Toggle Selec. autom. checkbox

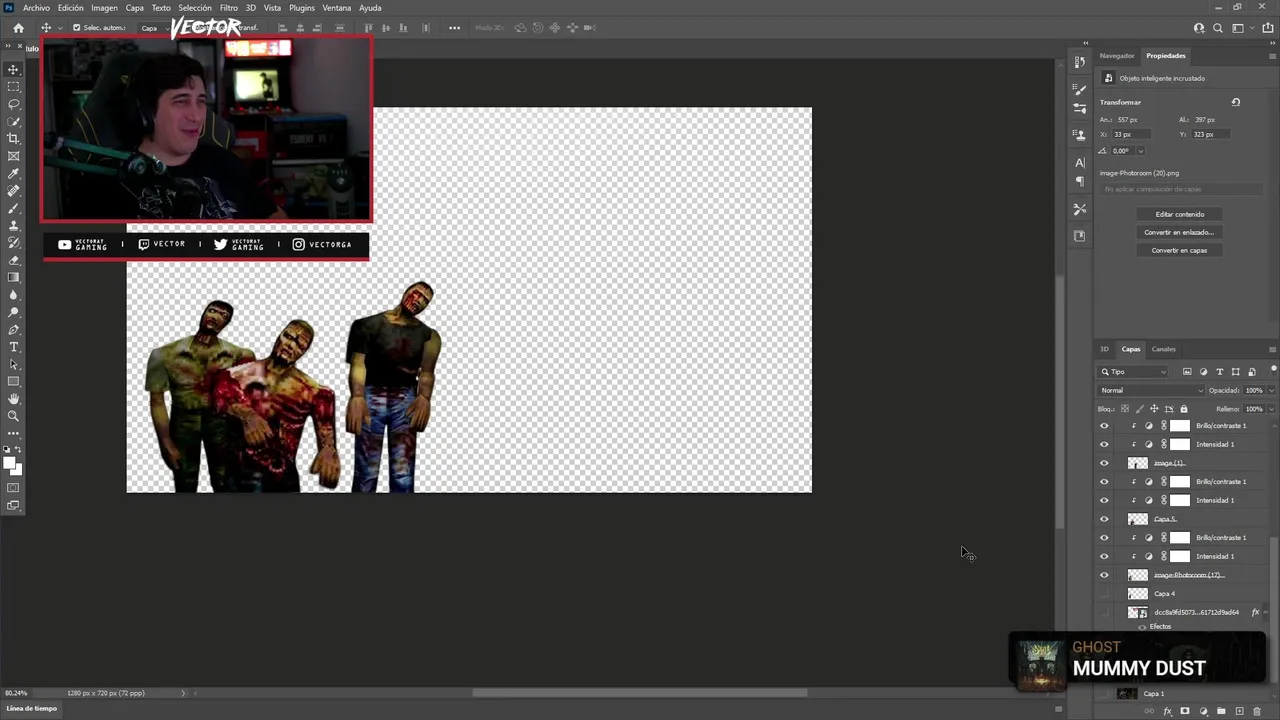click(76, 28)
